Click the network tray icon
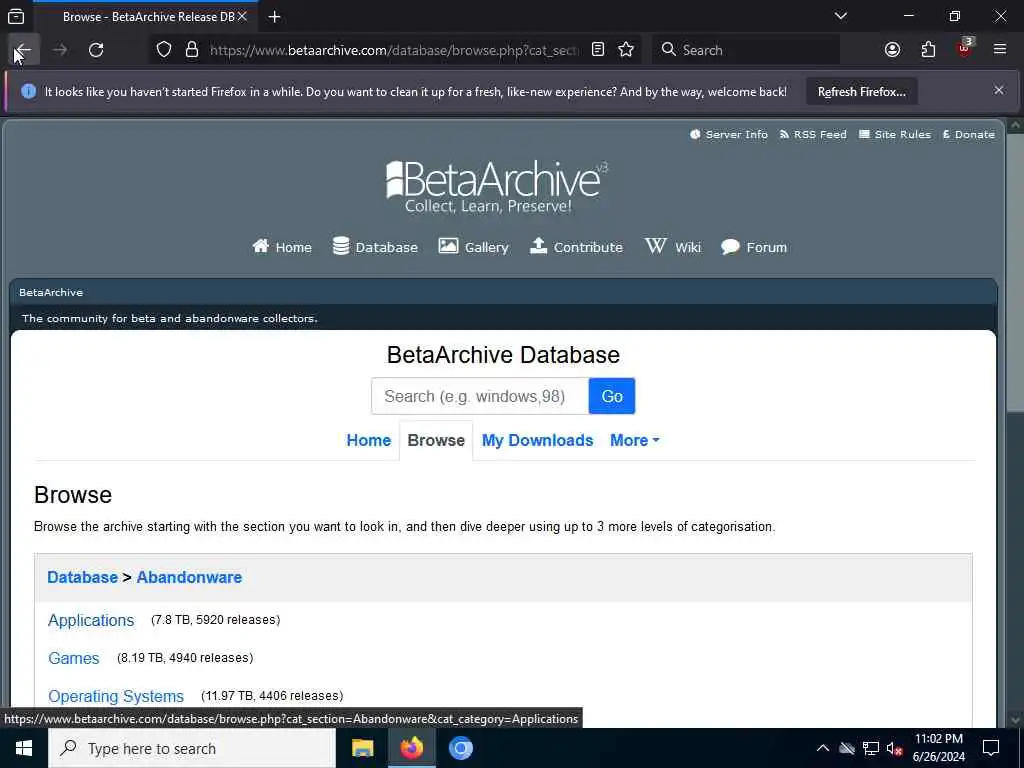Viewport: 1024px width, 768px height. click(871, 748)
